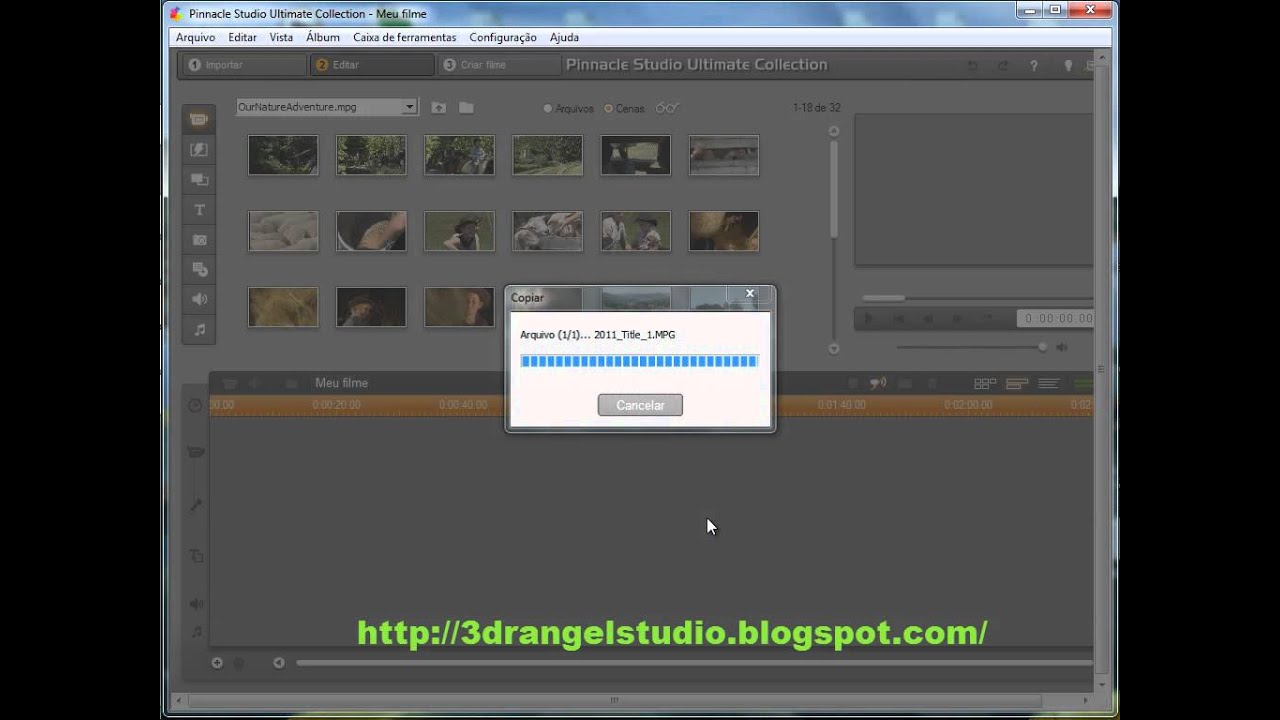Open the Vista menu
This screenshot has height=720, width=1280.
281,37
